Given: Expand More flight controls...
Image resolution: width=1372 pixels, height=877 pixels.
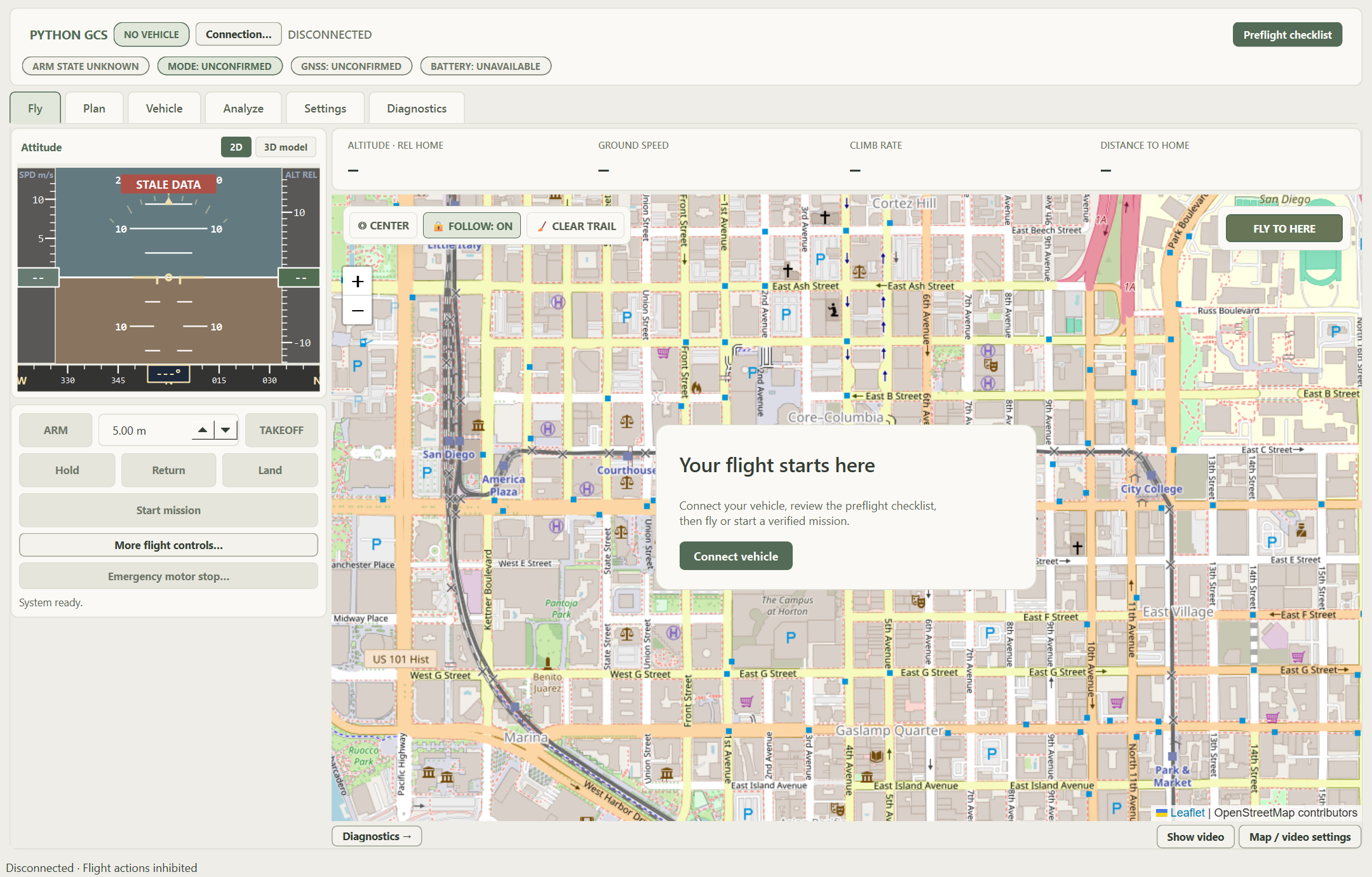Looking at the screenshot, I should pyautogui.click(x=168, y=545).
